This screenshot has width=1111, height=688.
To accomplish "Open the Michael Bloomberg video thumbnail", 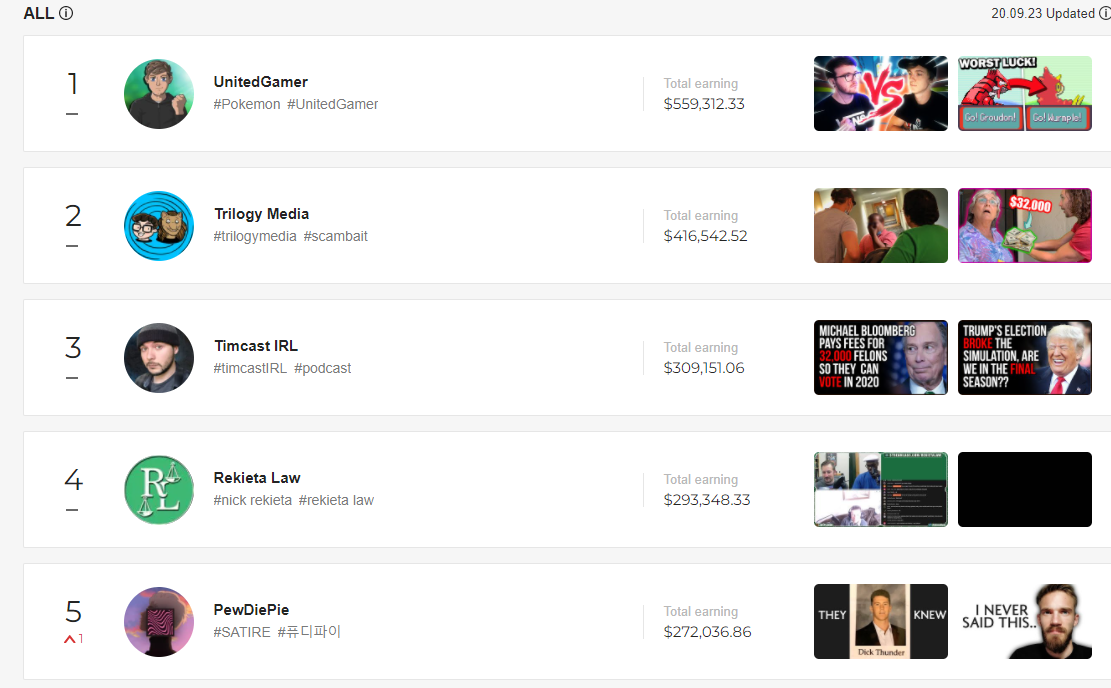I will coord(881,357).
